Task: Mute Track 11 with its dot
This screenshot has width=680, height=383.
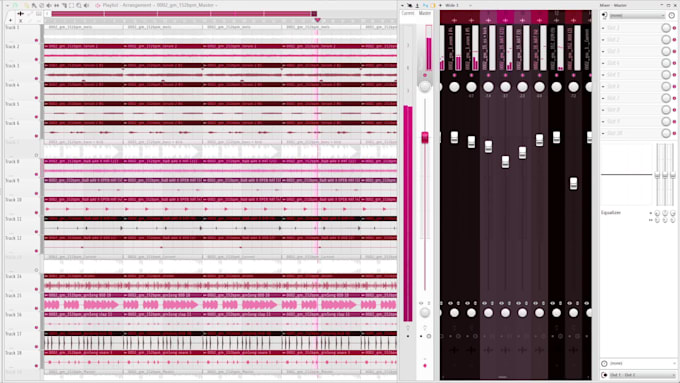Action: tap(36, 232)
